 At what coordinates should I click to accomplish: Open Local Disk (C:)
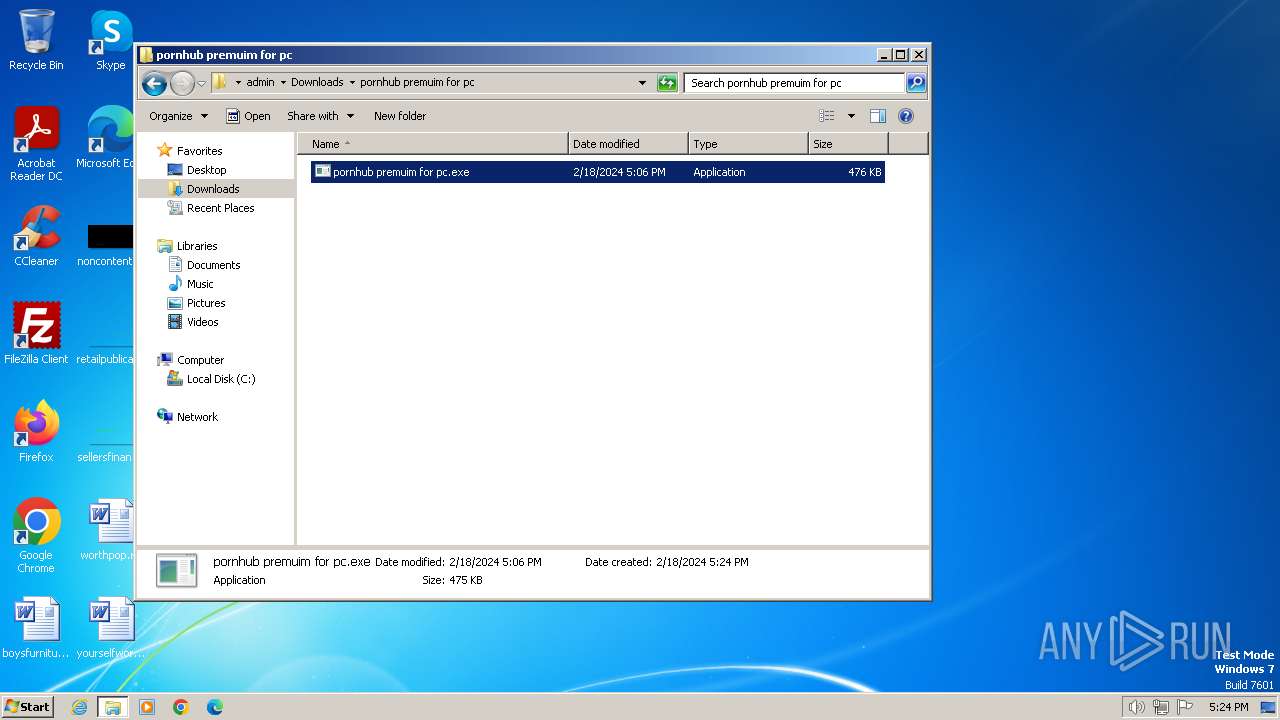tap(211, 379)
